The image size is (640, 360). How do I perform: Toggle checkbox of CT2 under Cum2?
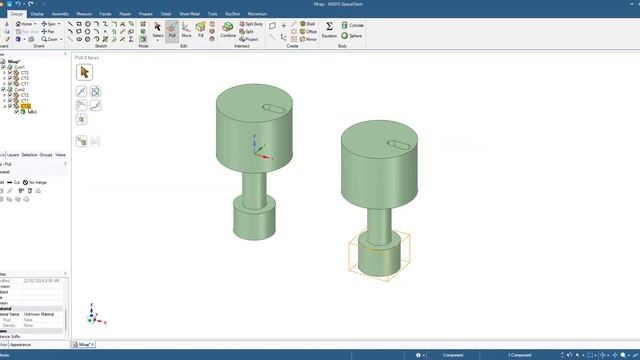(x=10, y=95)
